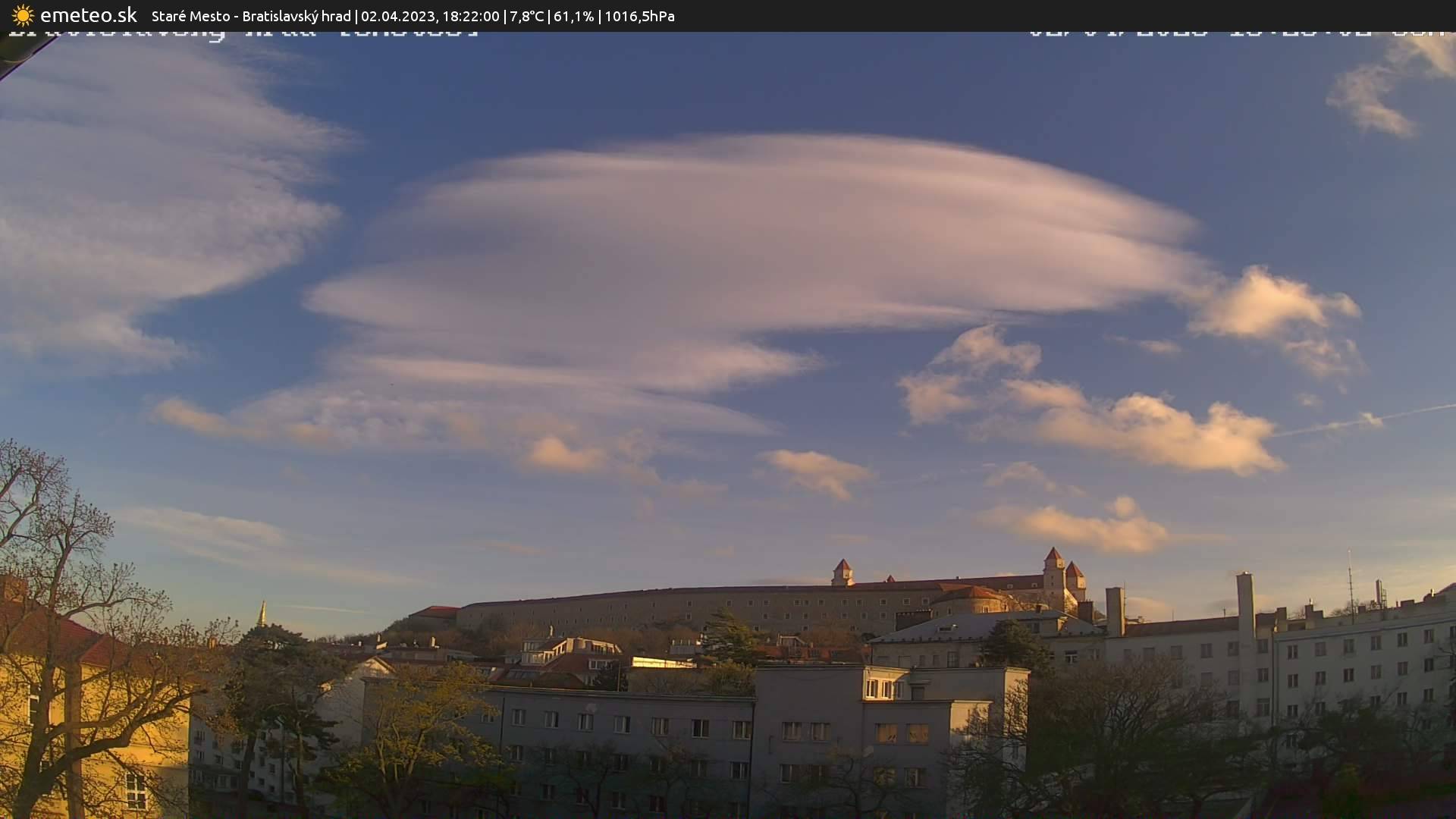Screen dimensions: 1456x819
Task: Click the castle's tallest right tower
Action: 1054,573
